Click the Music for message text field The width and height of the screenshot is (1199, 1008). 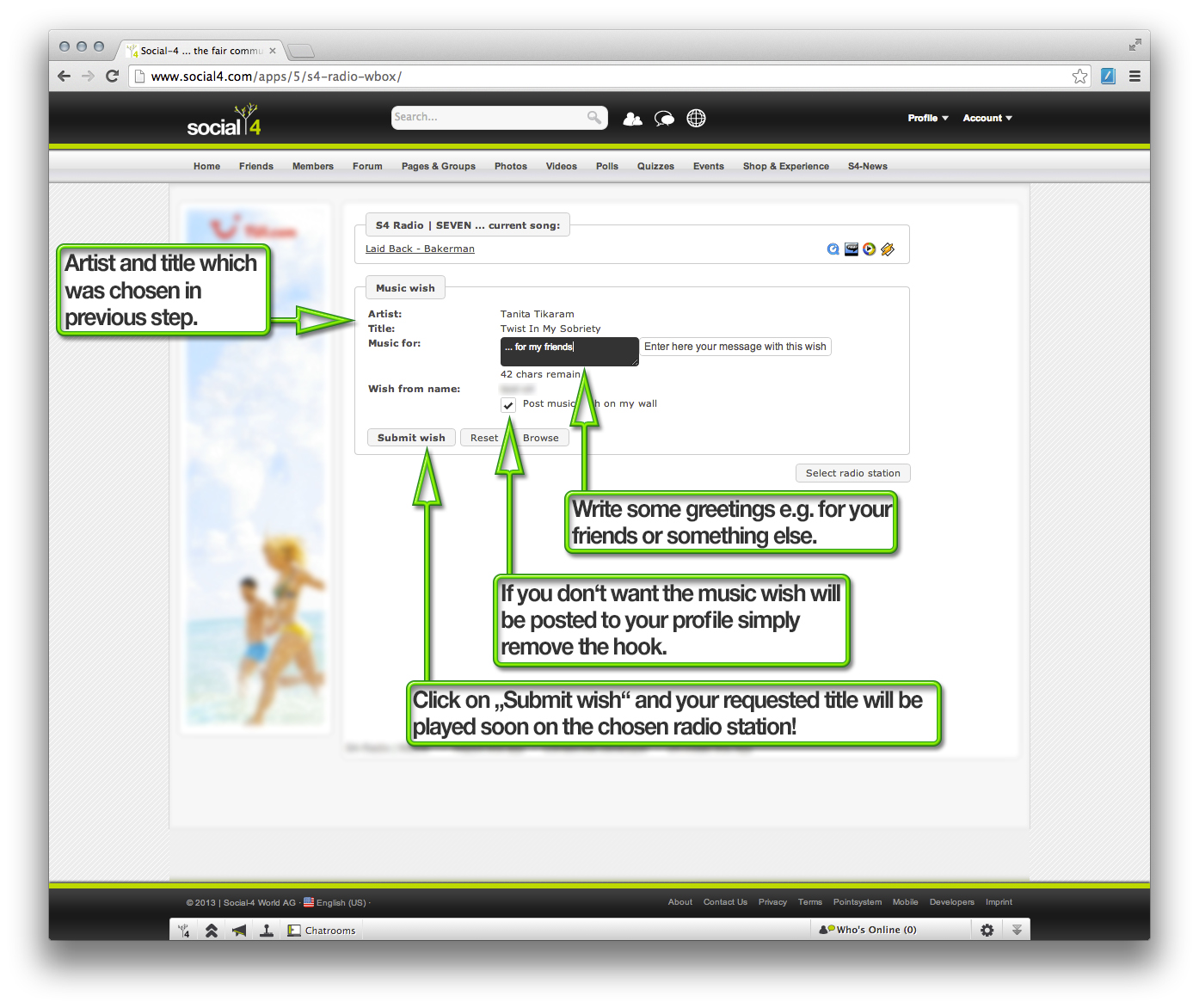pos(569,352)
